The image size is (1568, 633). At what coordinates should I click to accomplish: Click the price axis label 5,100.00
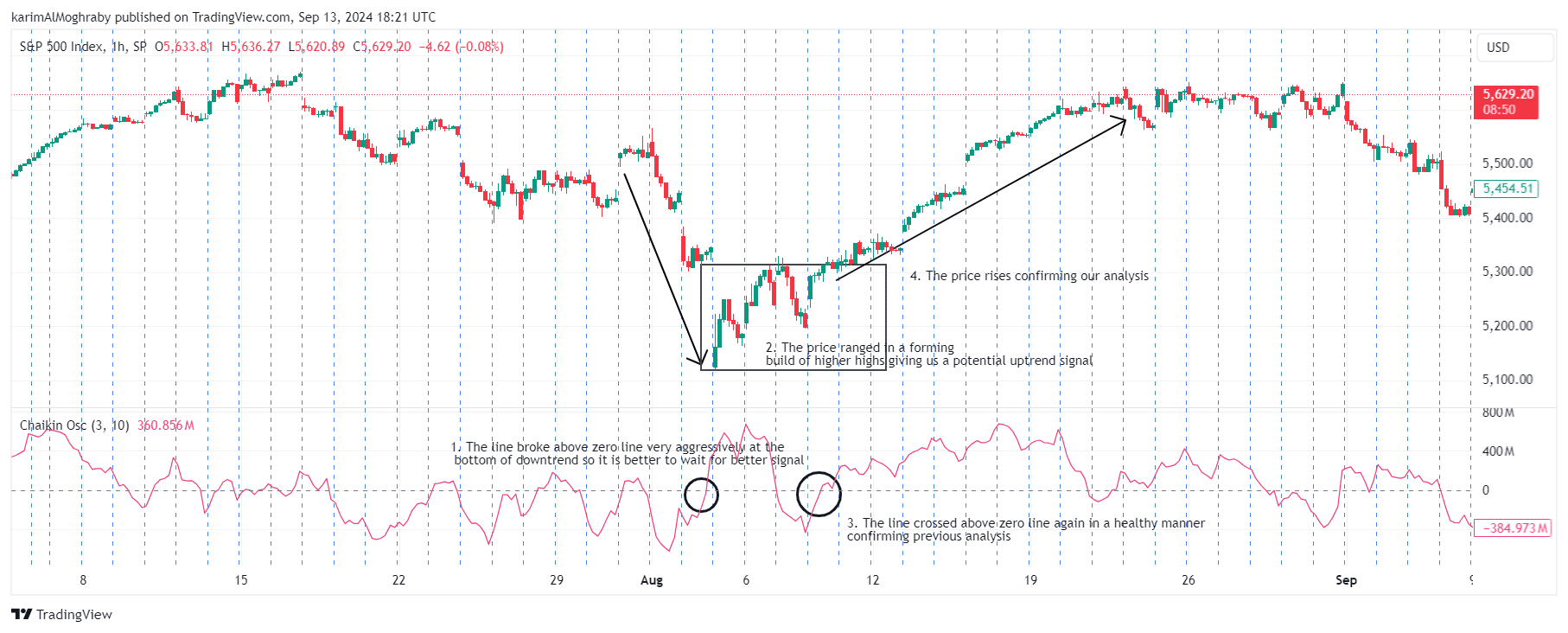1507,380
